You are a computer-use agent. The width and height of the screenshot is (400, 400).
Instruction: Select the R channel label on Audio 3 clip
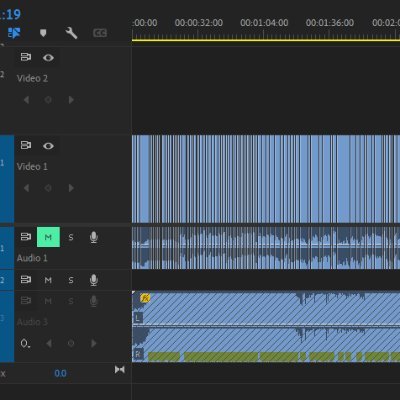138,354
